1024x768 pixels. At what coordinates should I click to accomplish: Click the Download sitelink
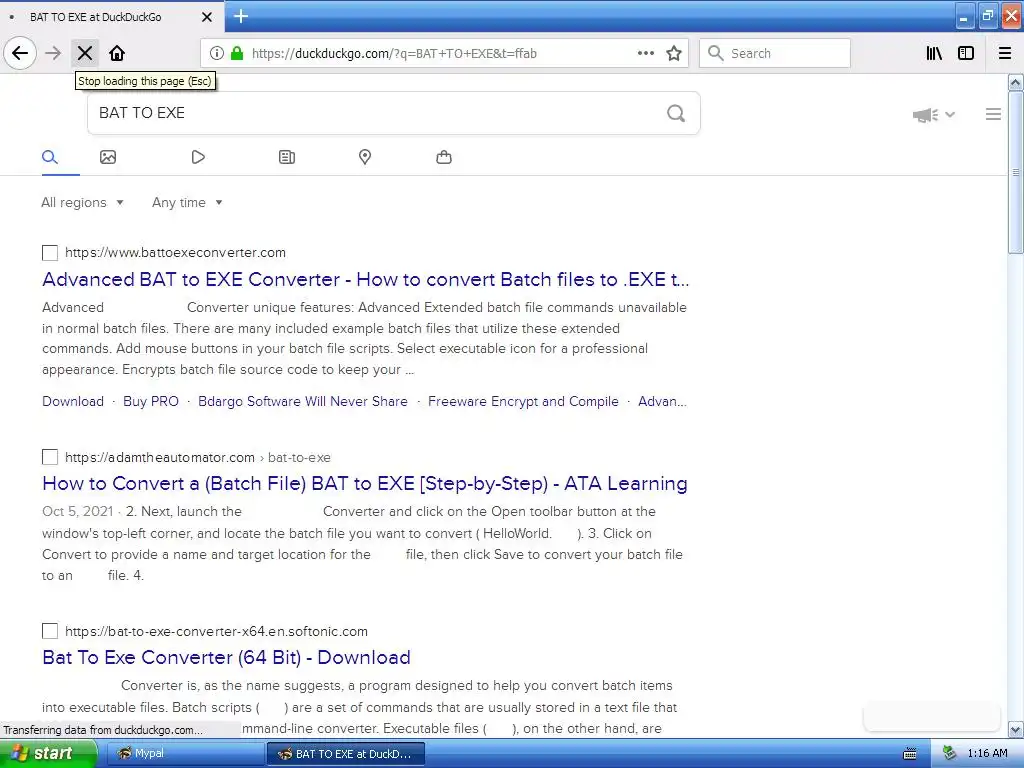click(73, 402)
